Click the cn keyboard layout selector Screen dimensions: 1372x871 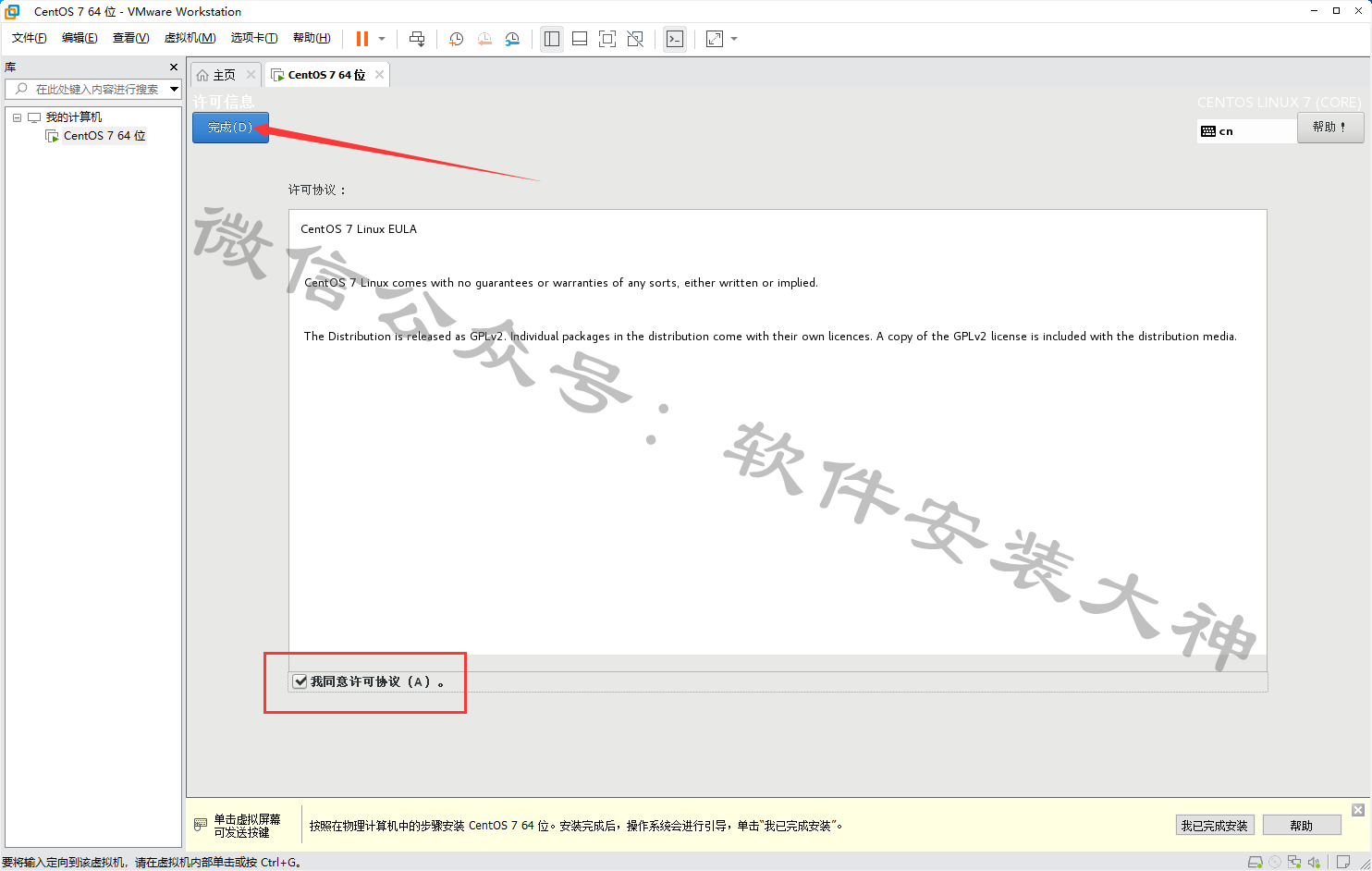[x=1245, y=131]
